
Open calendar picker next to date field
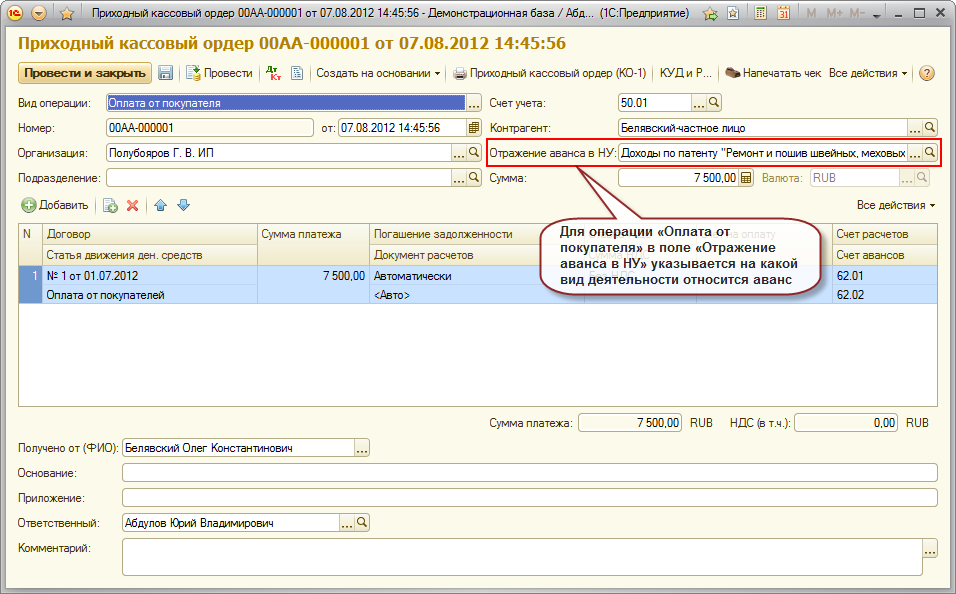pos(474,128)
